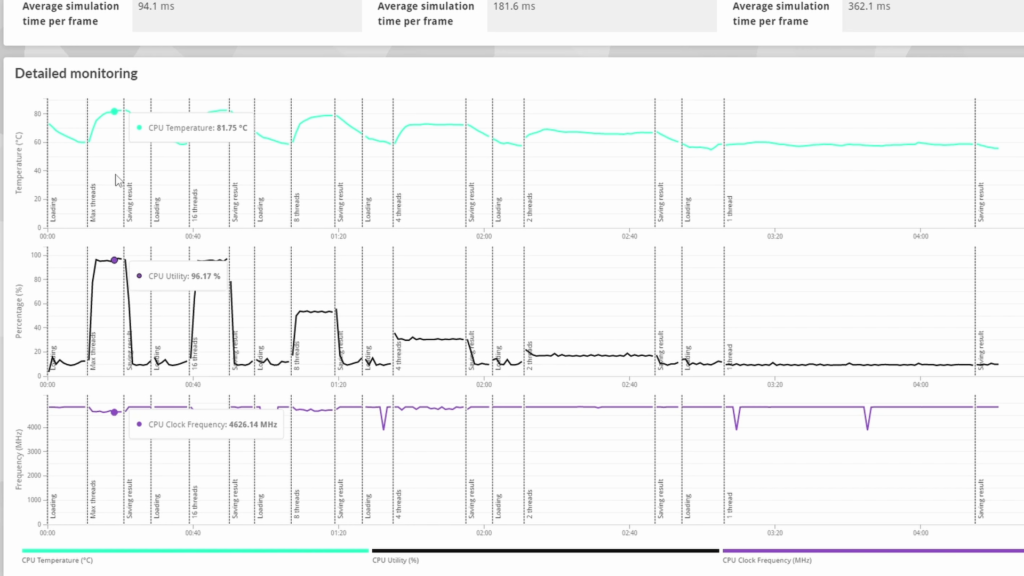Select the purple data point marker on the frequency curve
This screenshot has height=576, width=1024.
(114, 411)
